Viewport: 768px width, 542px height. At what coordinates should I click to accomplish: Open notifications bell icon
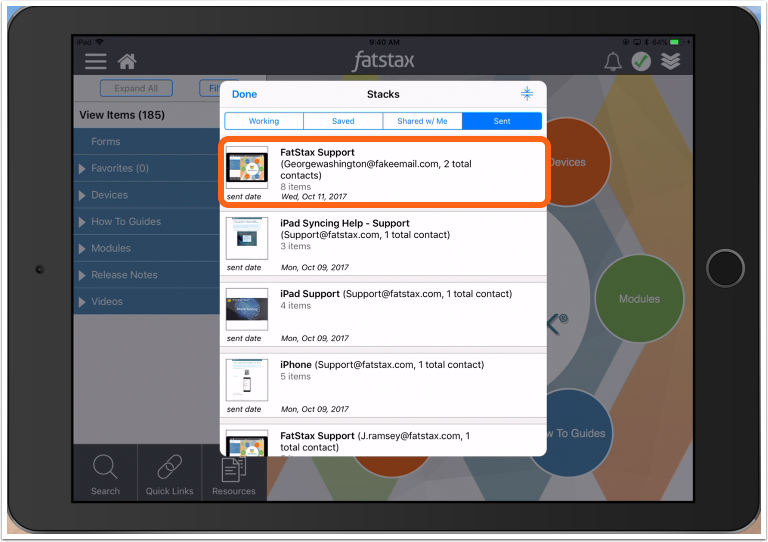(x=612, y=62)
